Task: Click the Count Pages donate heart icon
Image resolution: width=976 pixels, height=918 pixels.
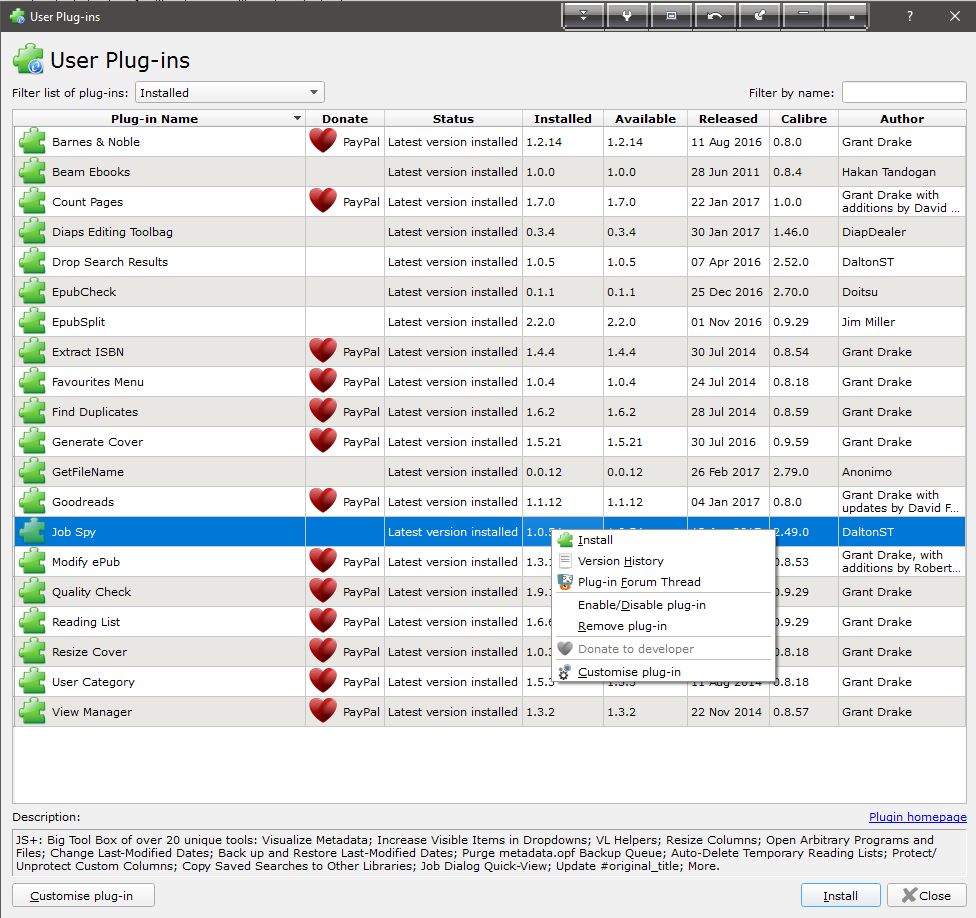Action: pos(323,201)
